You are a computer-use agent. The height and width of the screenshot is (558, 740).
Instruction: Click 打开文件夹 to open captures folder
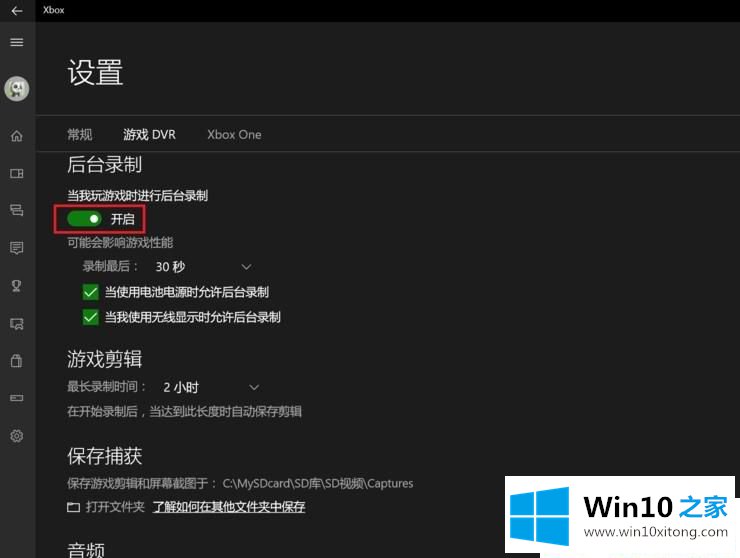pos(115,507)
